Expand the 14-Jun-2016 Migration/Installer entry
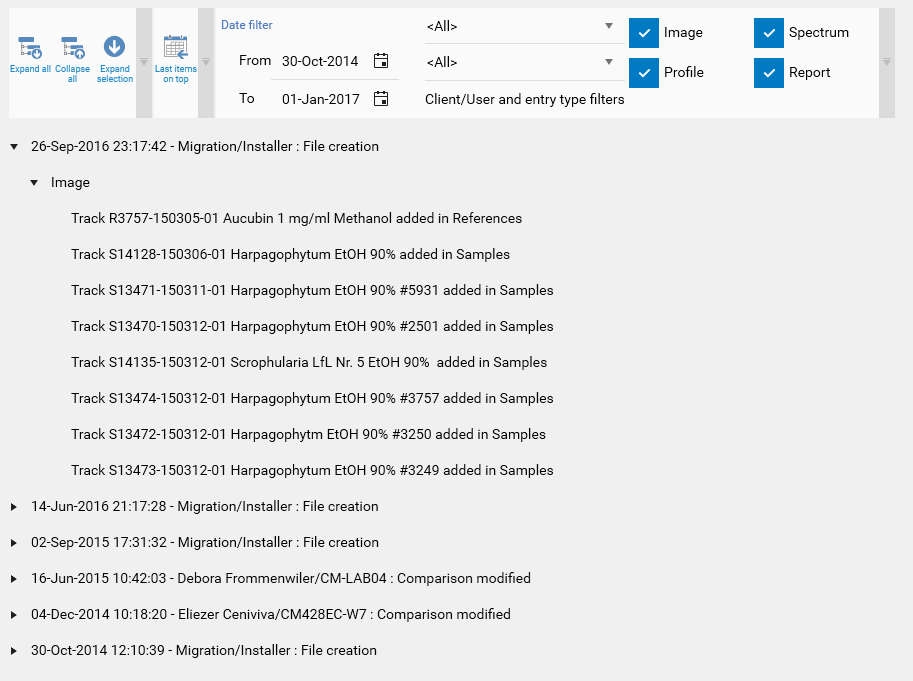 click(14, 507)
